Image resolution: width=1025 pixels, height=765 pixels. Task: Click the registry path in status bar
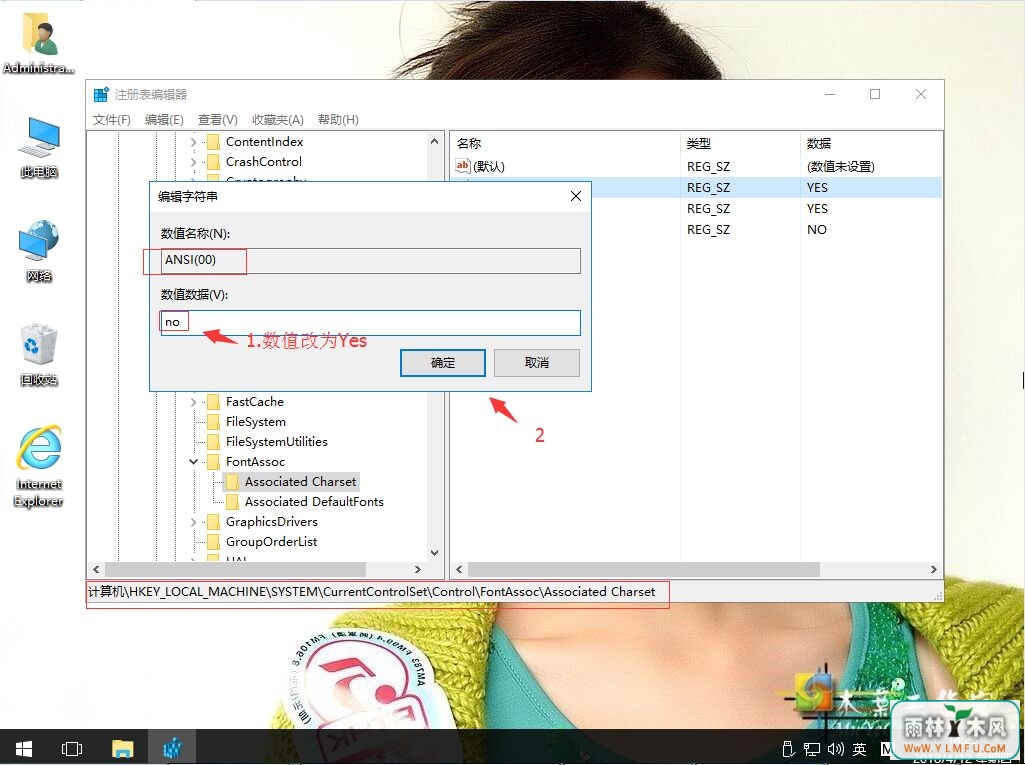pos(371,592)
